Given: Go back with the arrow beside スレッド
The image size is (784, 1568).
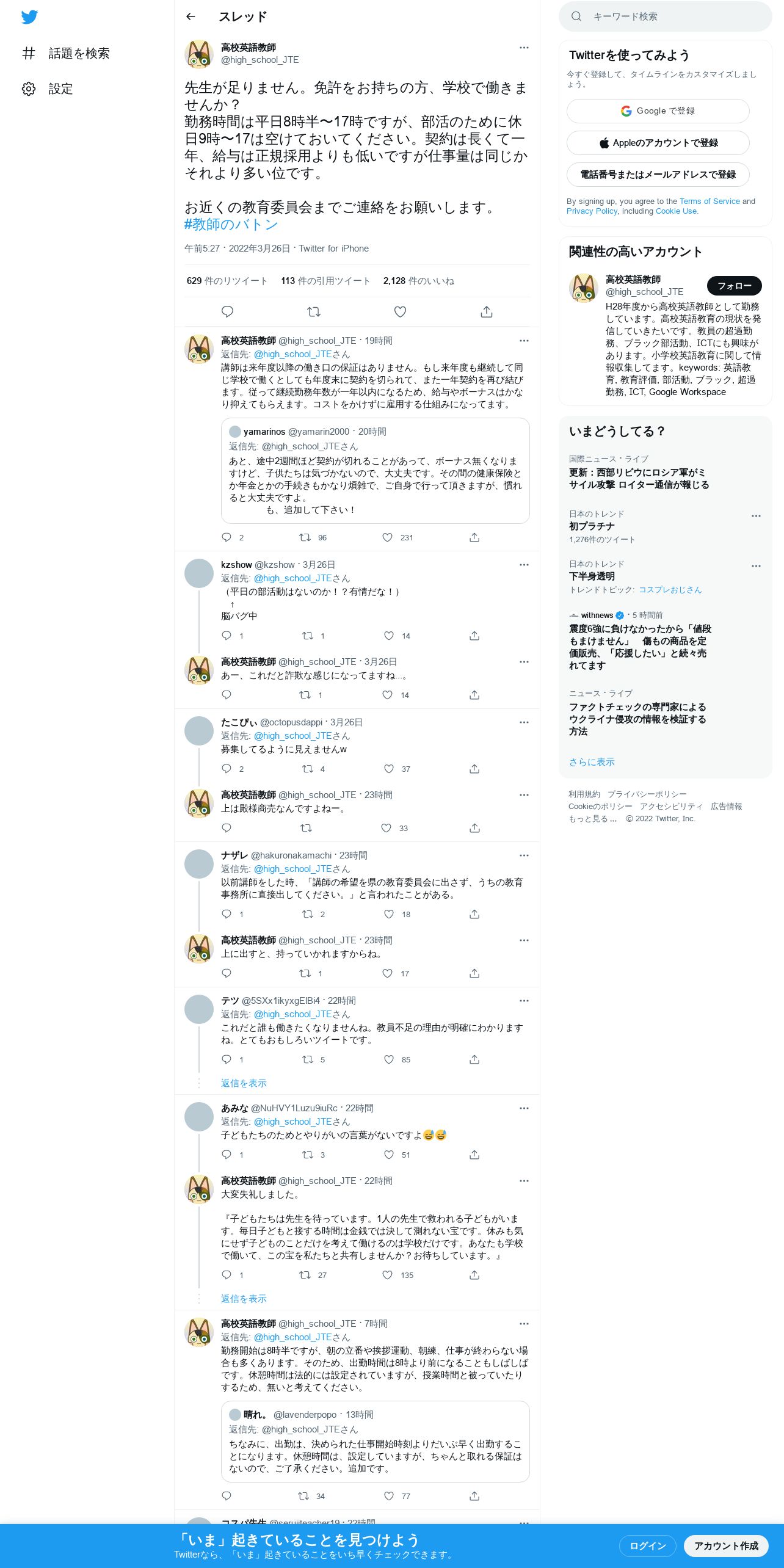Looking at the screenshot, I should 191,16.
